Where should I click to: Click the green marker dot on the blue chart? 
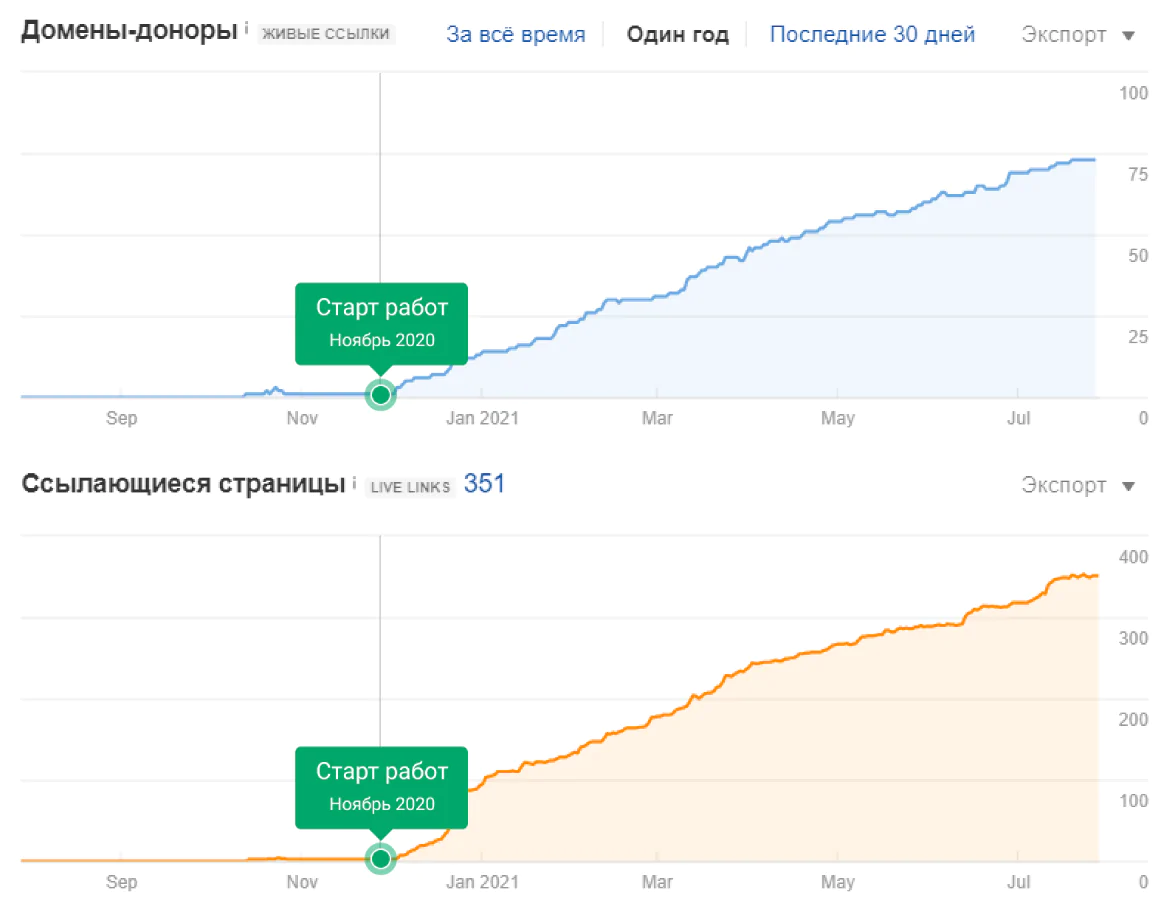point(380,395)
